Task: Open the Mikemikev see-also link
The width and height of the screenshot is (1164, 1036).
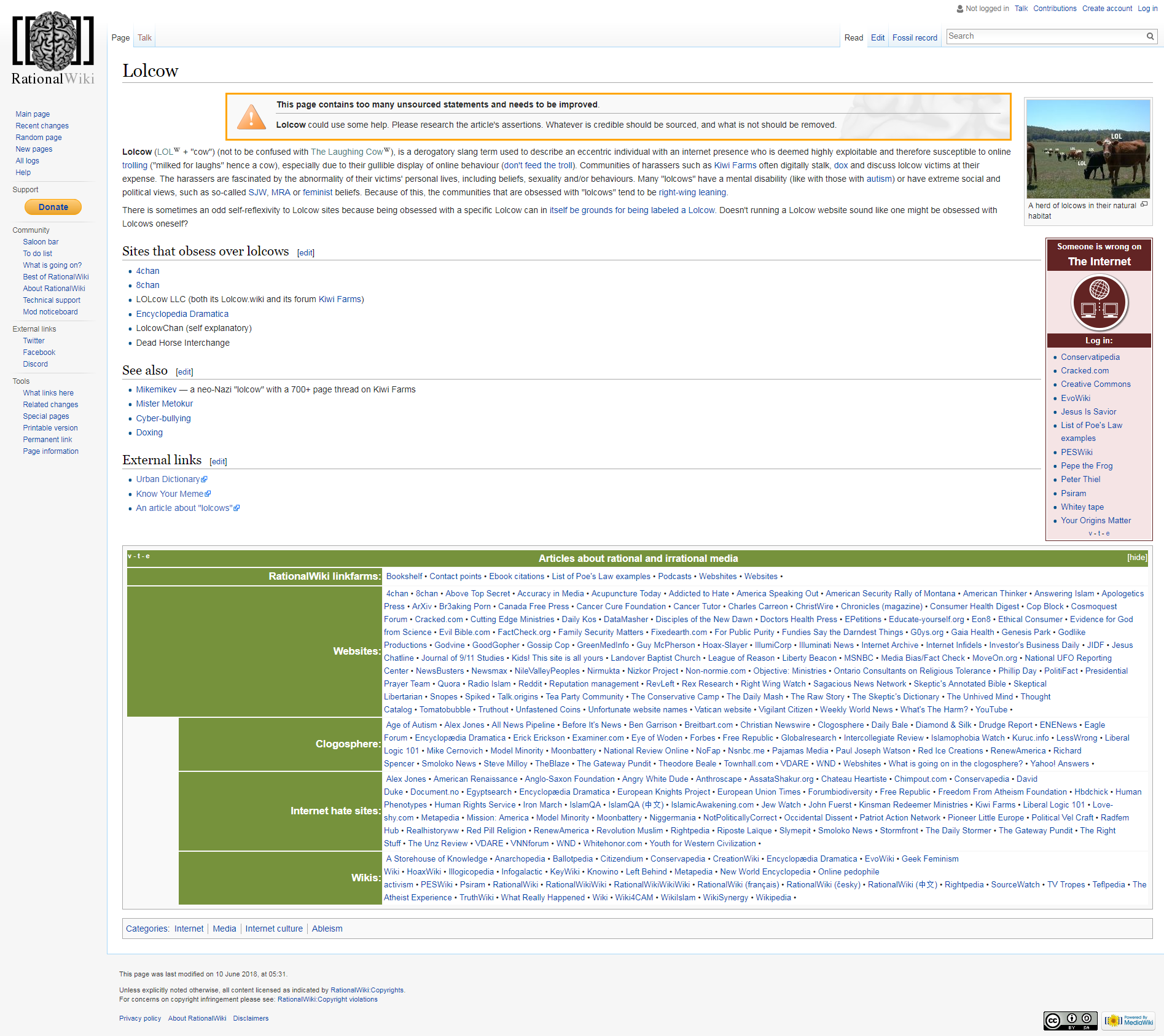Action: point(156,389)
